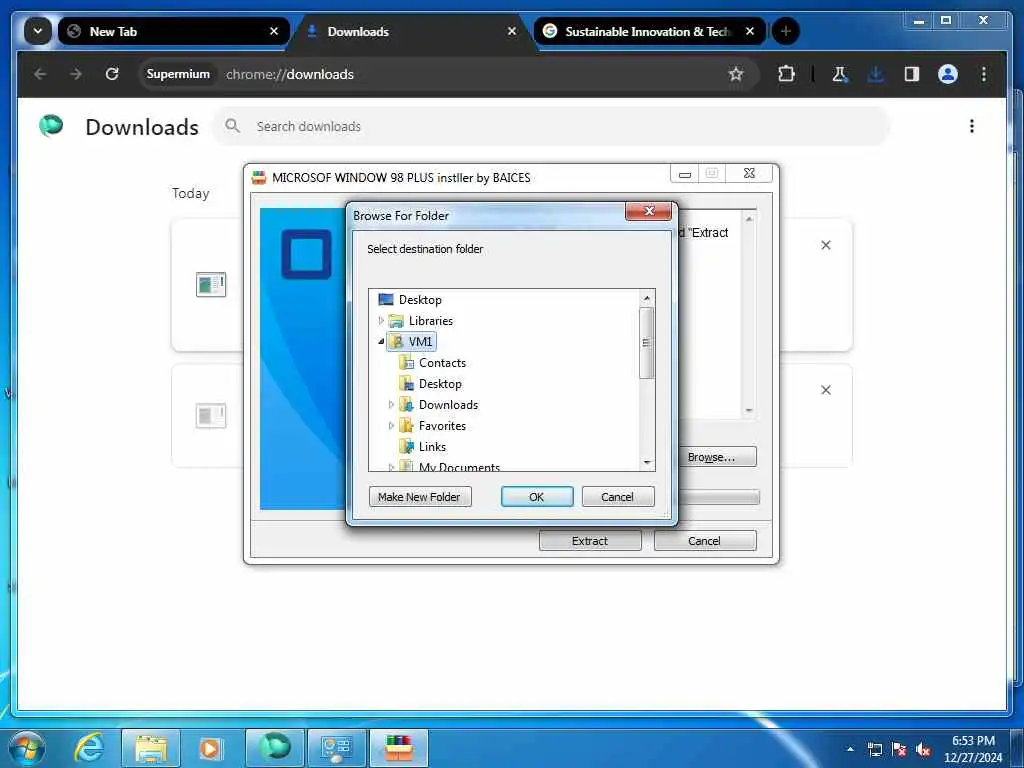Select the Favorites folder
1024x768 pixels.
pyautogui.click(x=432, y=426)
